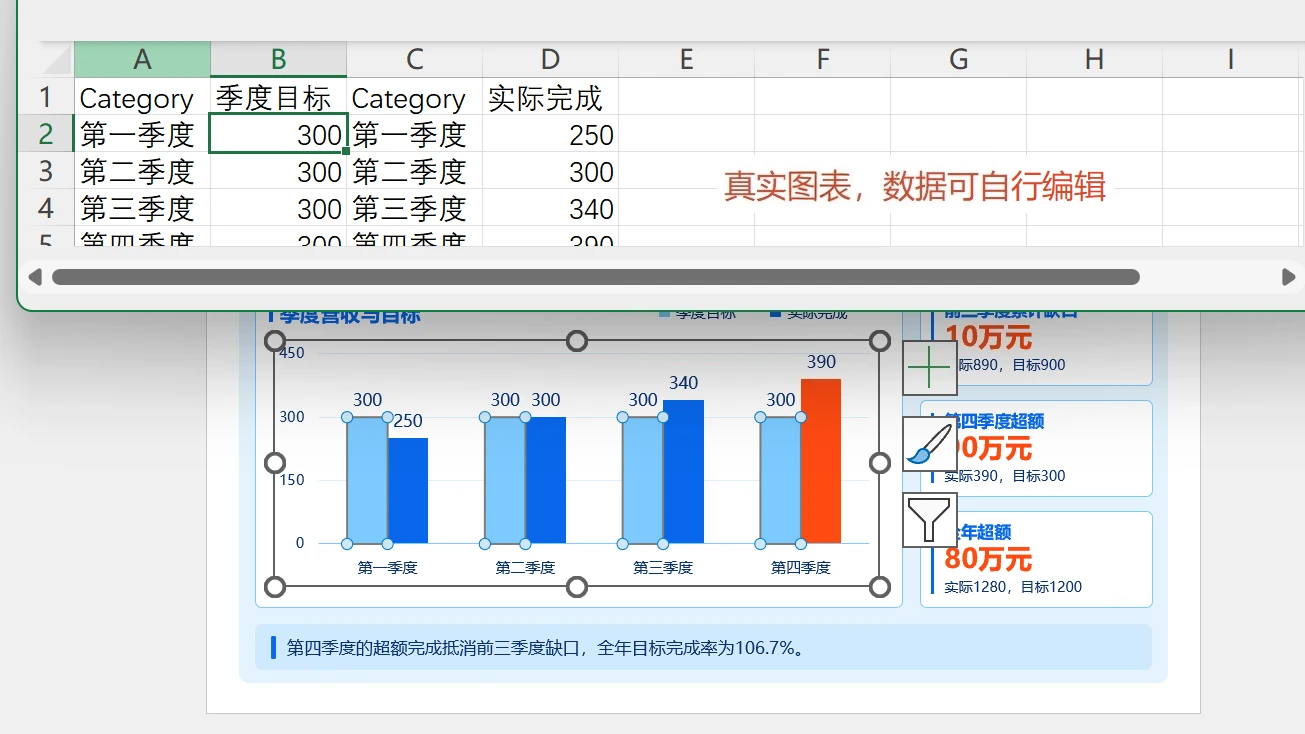Viewport: 1305px width, 734px height.
Task: Click the 第二季度 axis label
Action: [x=525, y=567]
